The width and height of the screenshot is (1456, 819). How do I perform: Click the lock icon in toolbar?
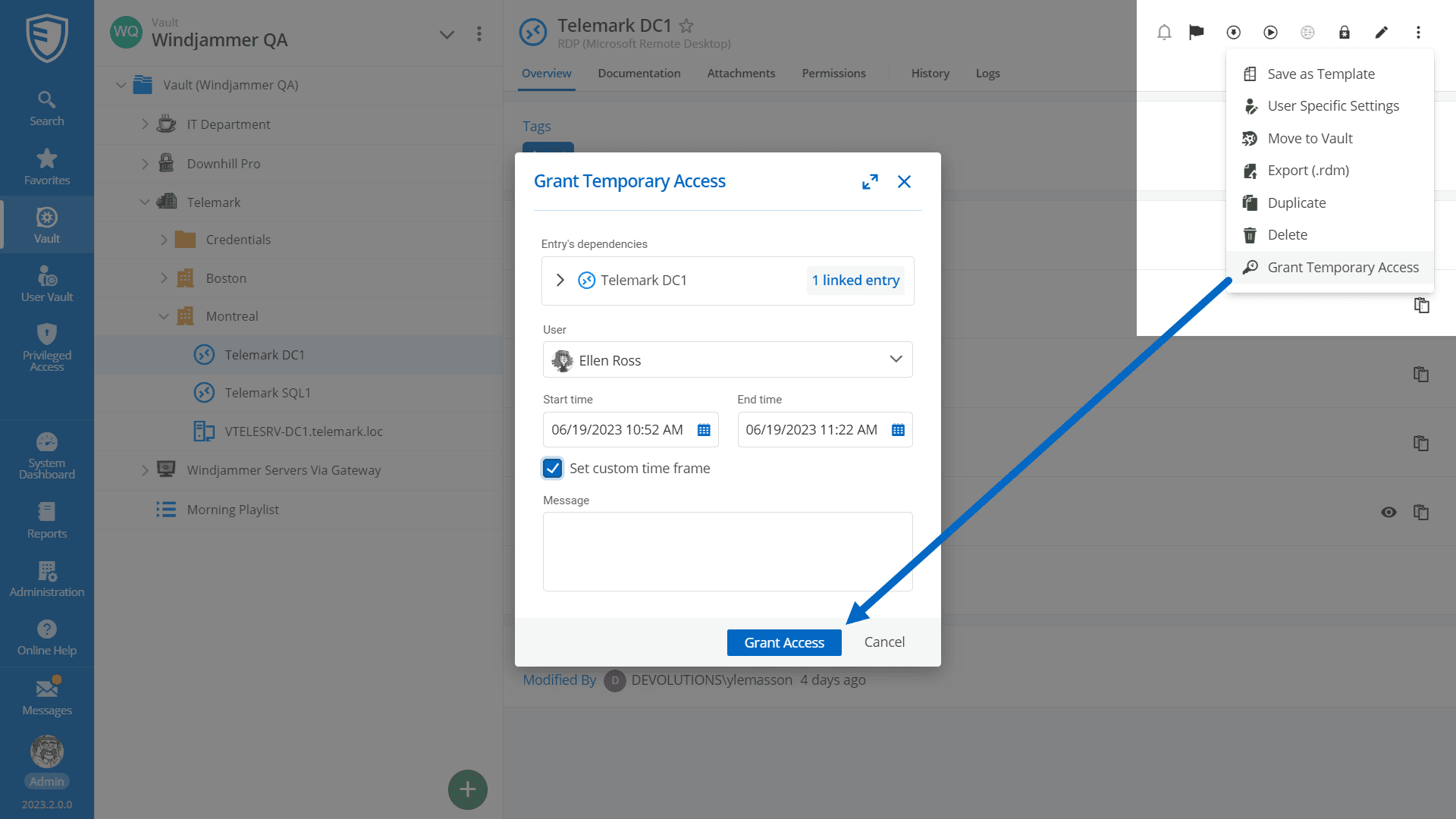pyautogui.click(x=1344, y=32)
